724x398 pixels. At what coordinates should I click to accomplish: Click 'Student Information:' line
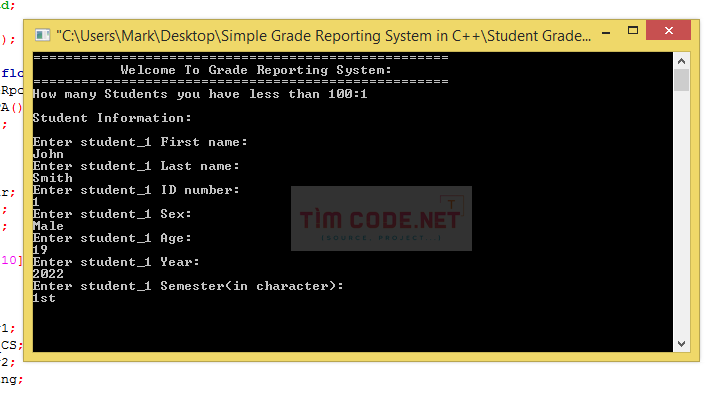point(112,118)
